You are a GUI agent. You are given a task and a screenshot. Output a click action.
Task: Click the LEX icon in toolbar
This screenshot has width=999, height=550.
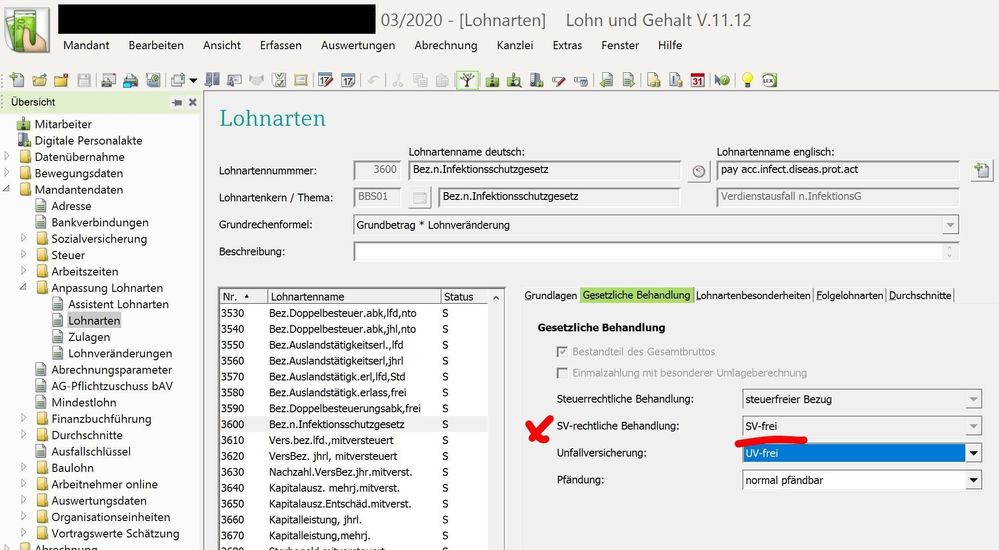coord(770,81)
